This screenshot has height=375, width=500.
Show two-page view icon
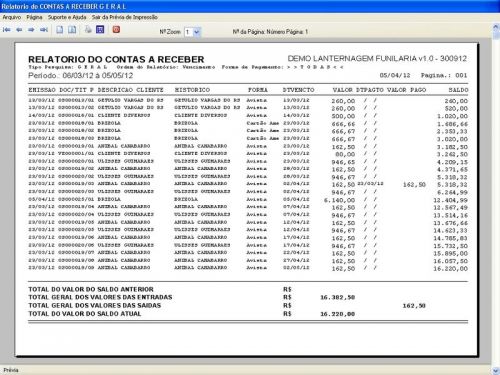72,30
